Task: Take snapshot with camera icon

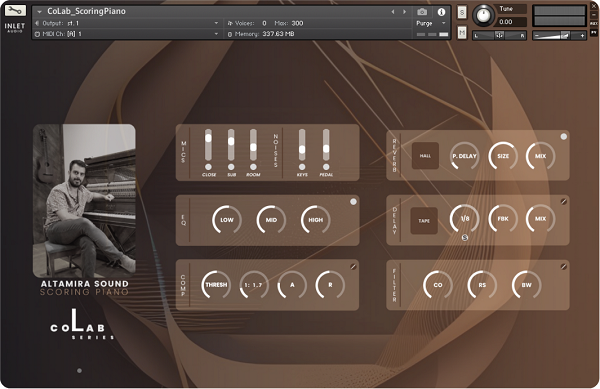Action: 422,12
